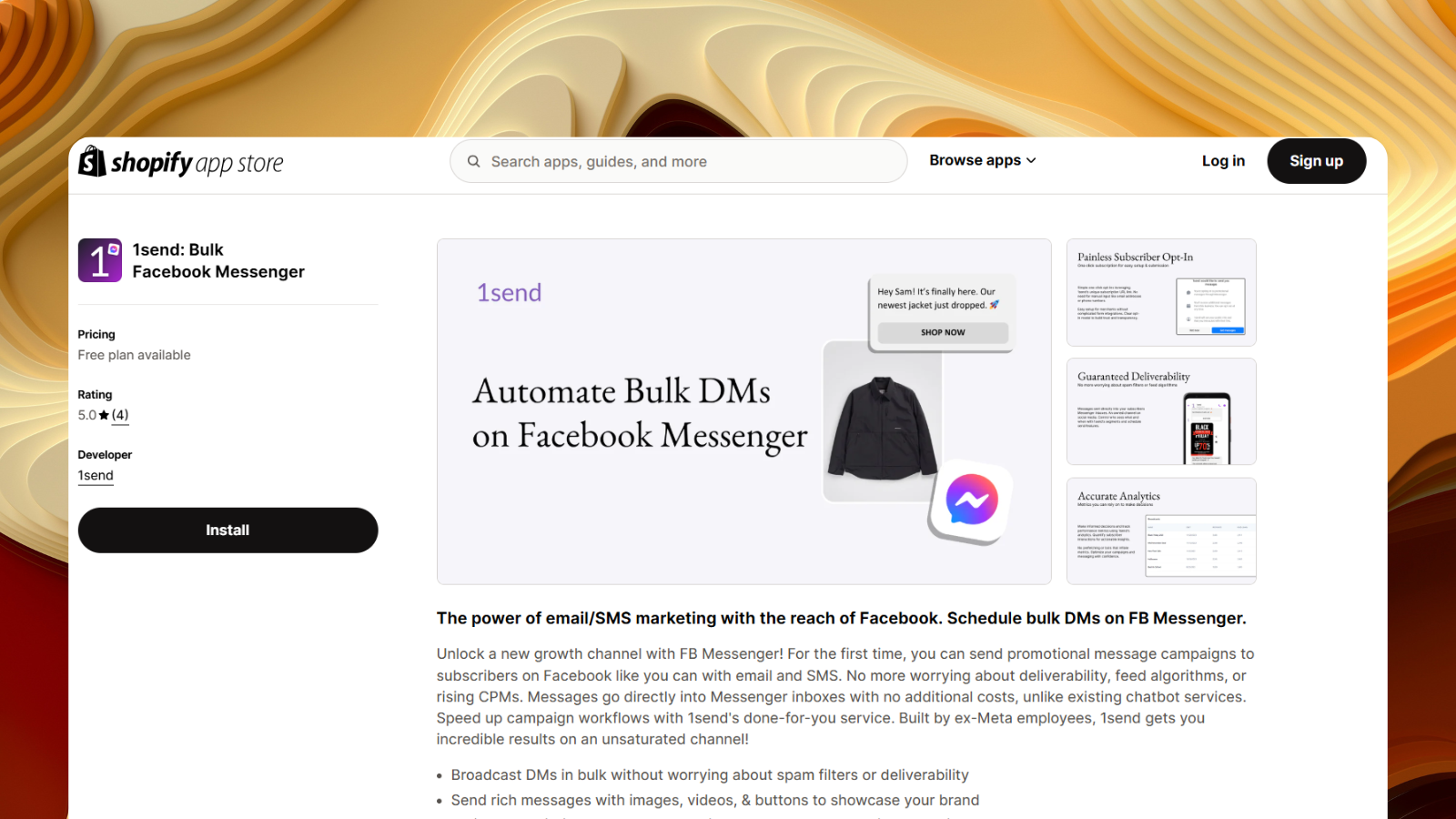
Task: Open the Log in page
Action: click(x=1223, y=161)
